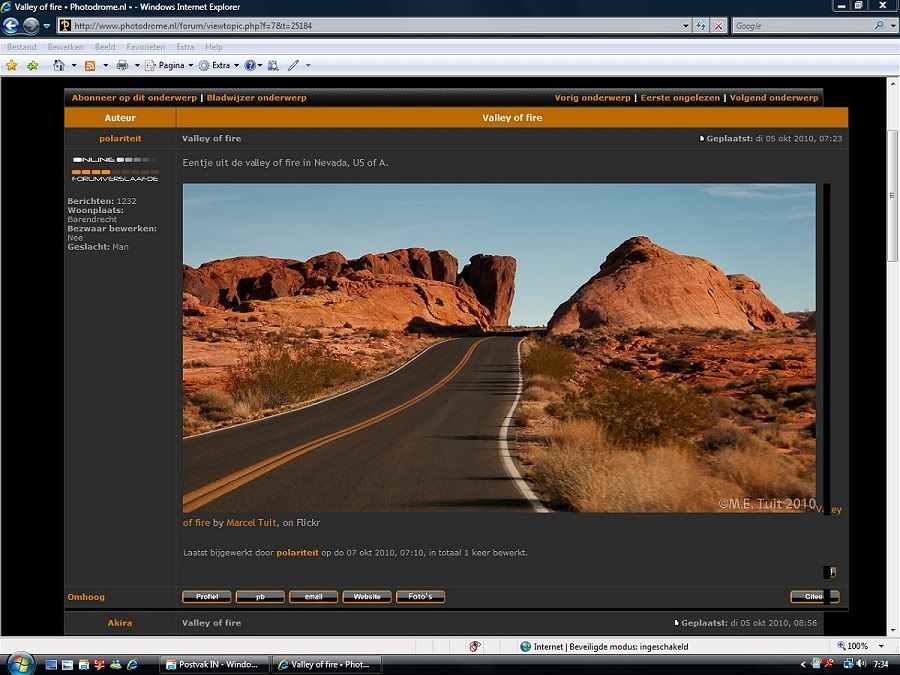The width and height of the screenshot is (900, 675).
Task: Go back with the Back arrow button
Action: click(11, 25)
